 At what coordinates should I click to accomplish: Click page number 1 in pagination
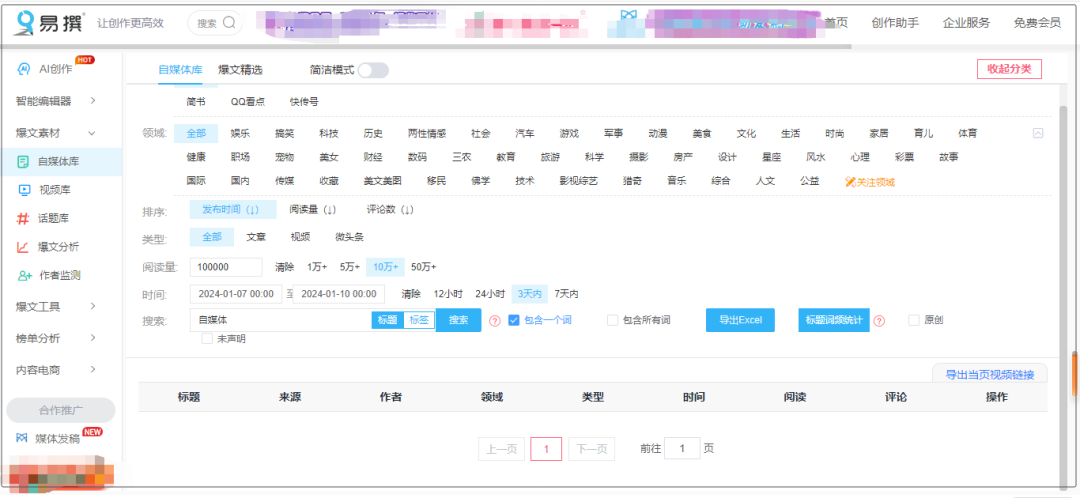point(546,449)
